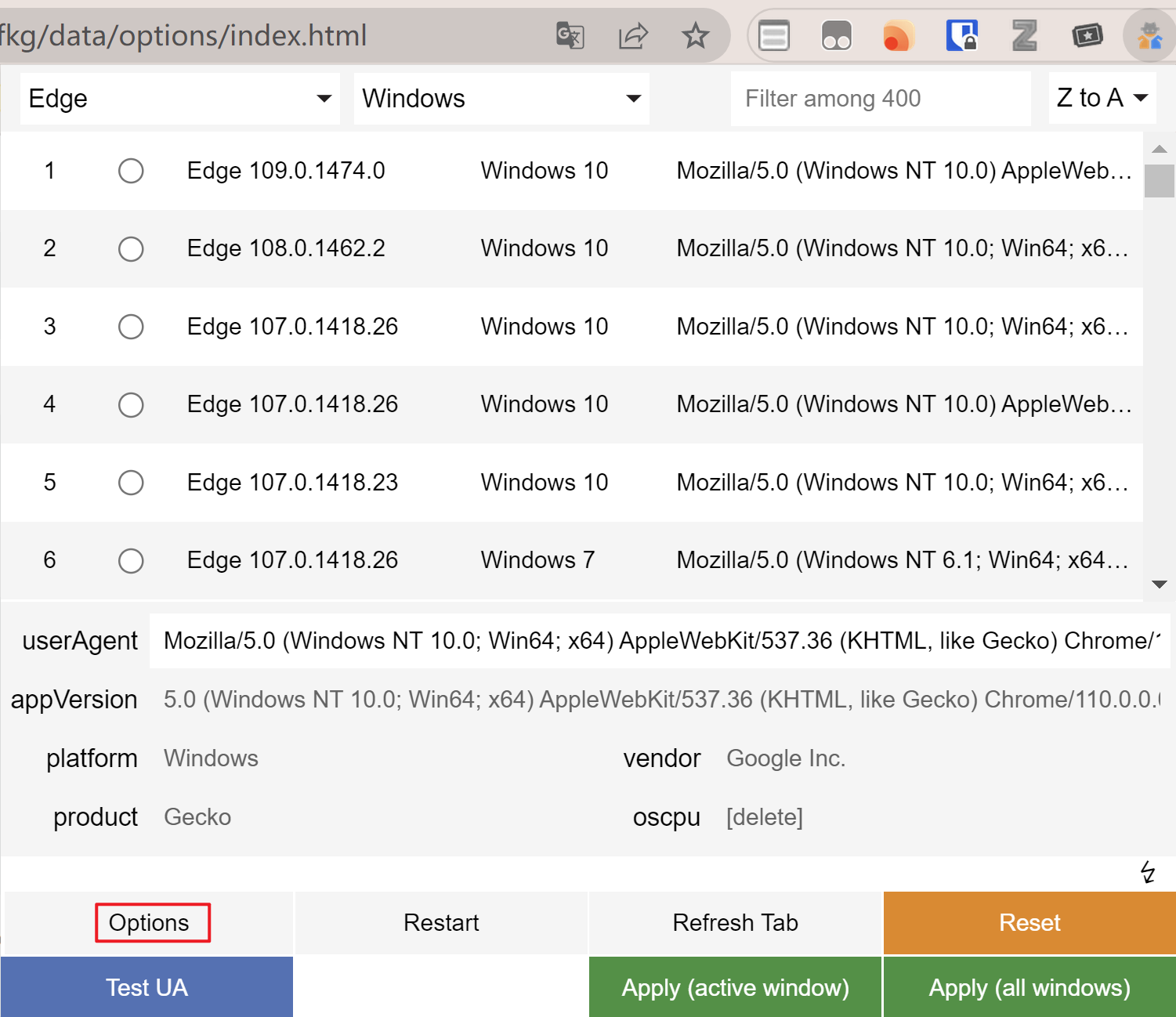Click the Google Translate icon in address bar
The width and height of the screenshot is (1176, 1017).
[x=570, y=36]
